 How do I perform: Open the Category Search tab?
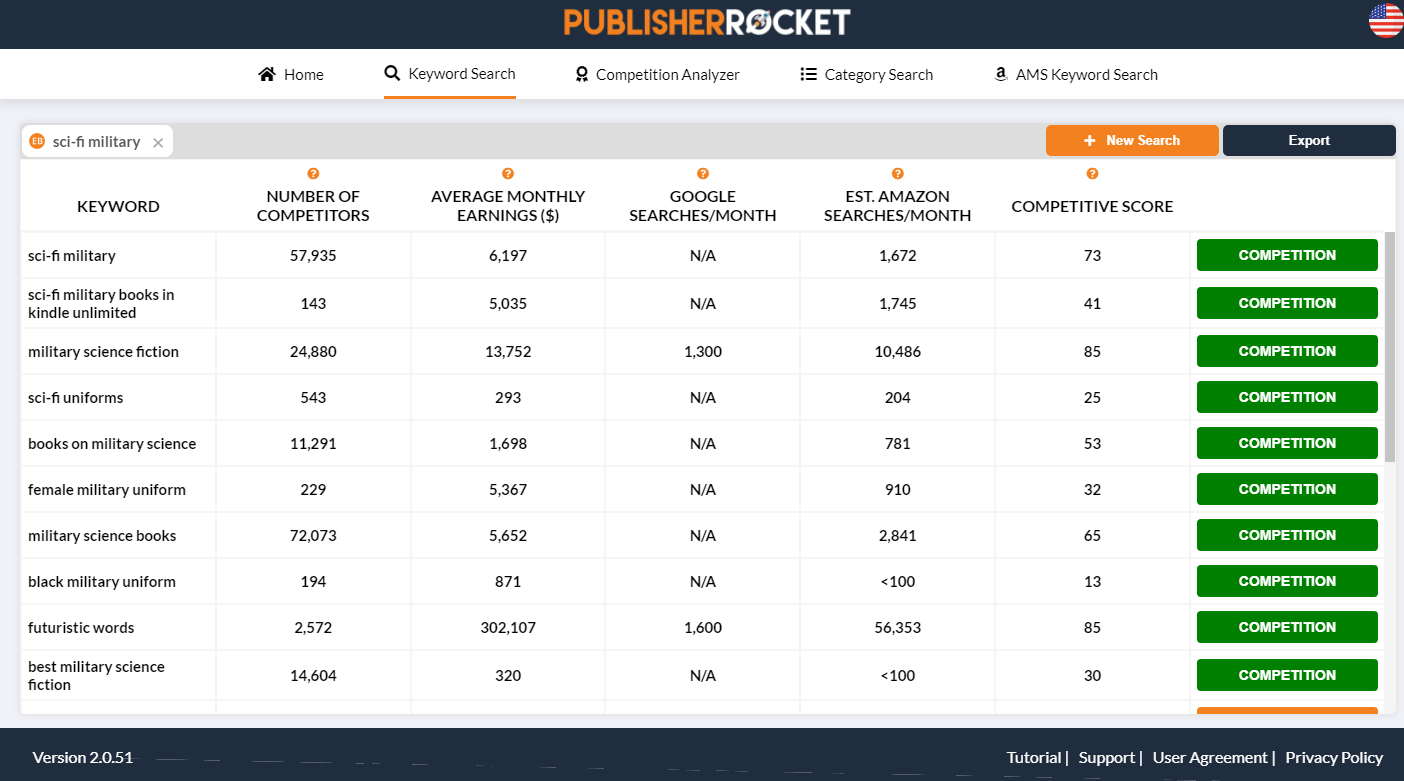867,74
